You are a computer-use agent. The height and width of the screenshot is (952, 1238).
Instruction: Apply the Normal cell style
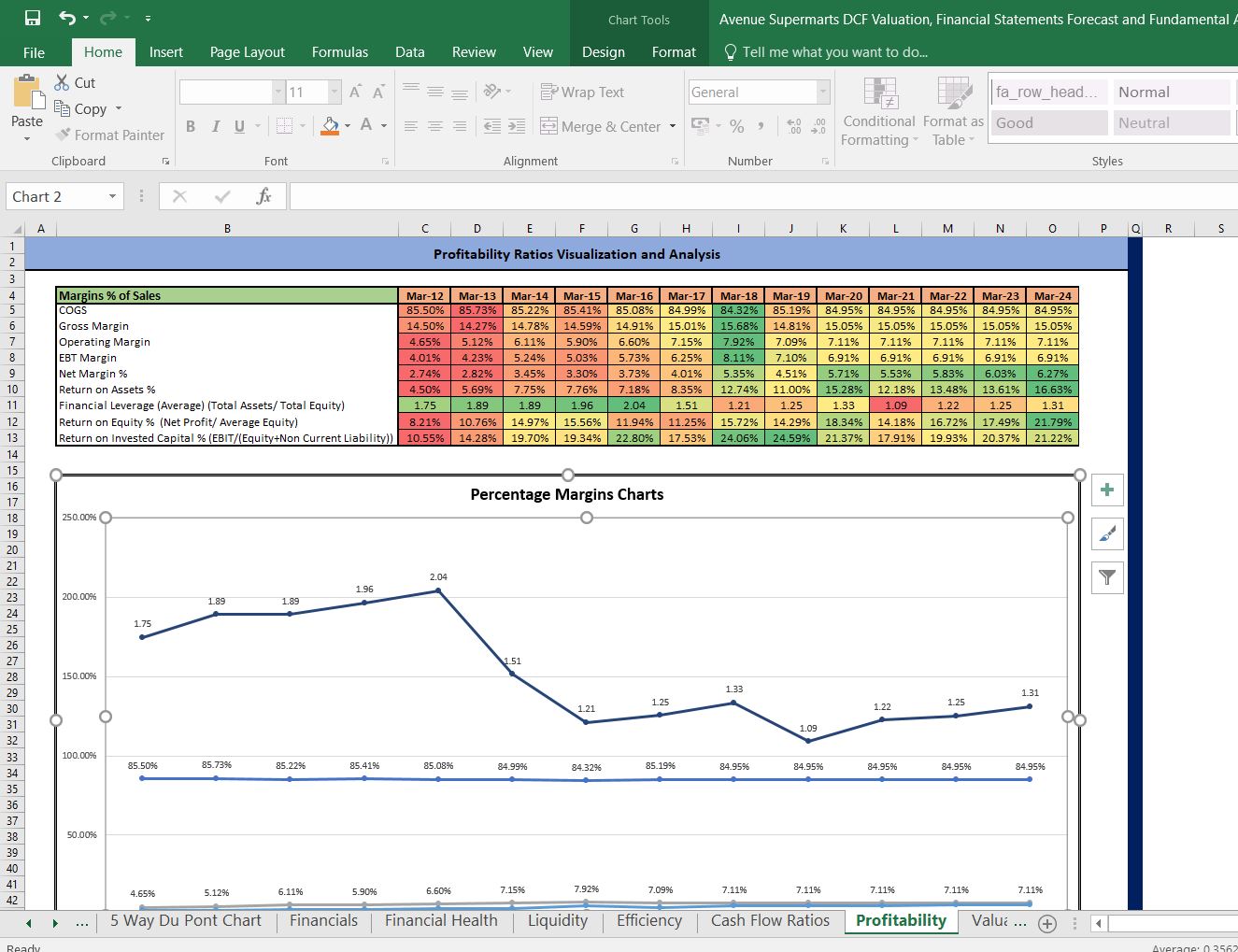1172,92
